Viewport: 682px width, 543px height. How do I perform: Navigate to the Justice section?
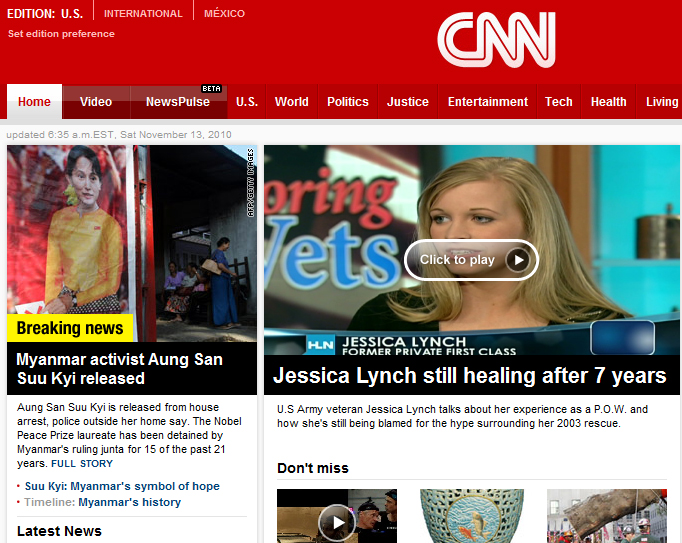coord(408,102)
